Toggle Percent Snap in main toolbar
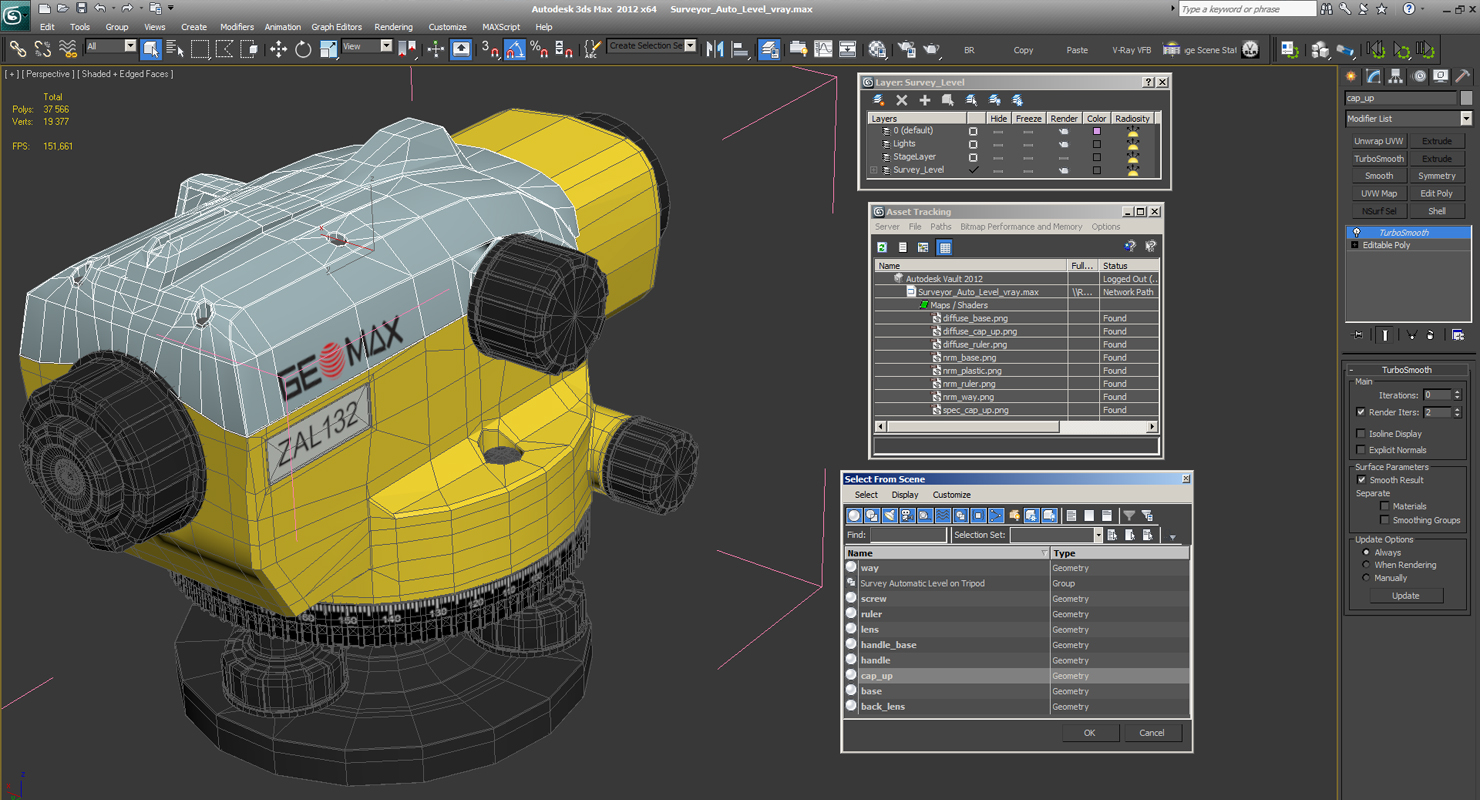The image size is (1480, 800). point(539,49)
